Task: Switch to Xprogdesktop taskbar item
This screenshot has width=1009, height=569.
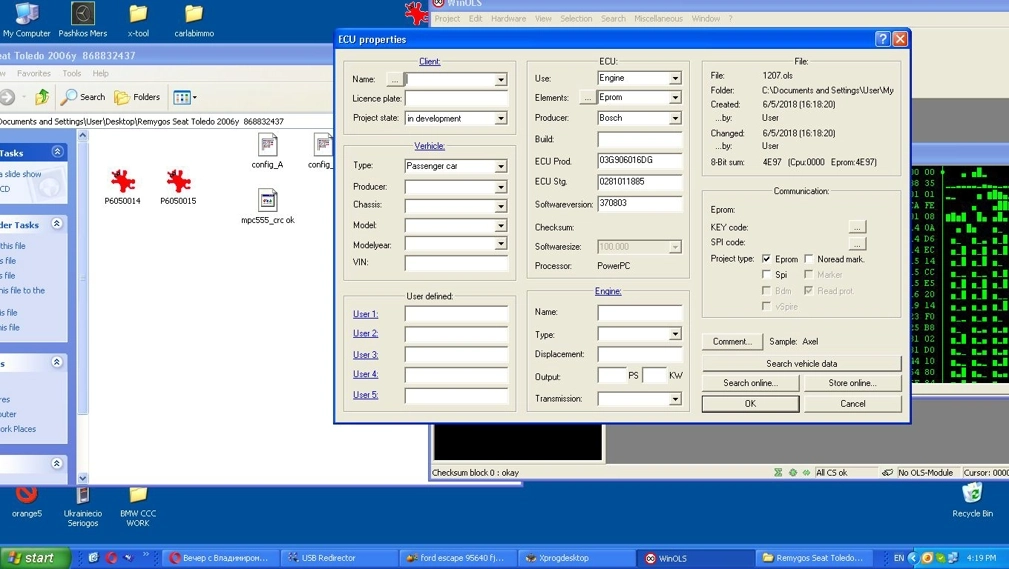Action: 577,558
